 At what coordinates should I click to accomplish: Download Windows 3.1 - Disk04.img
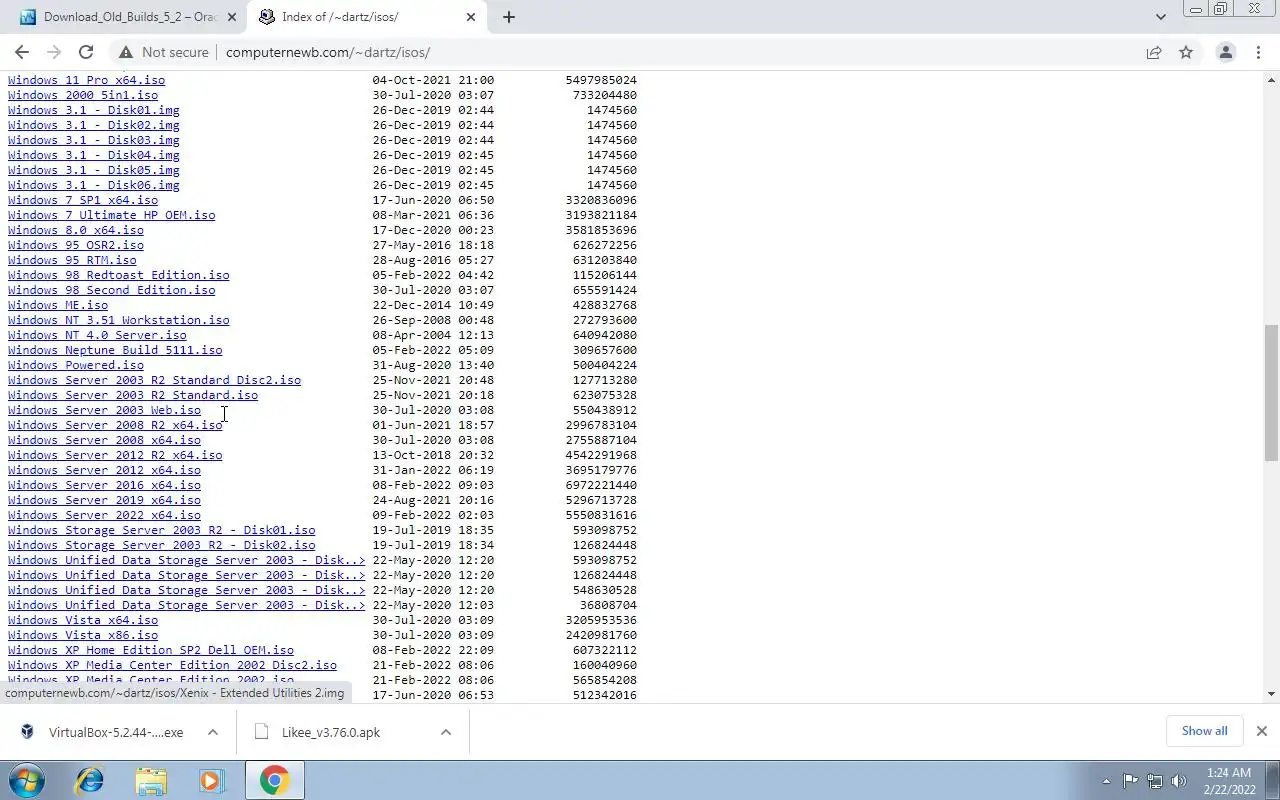click(94, 155)
